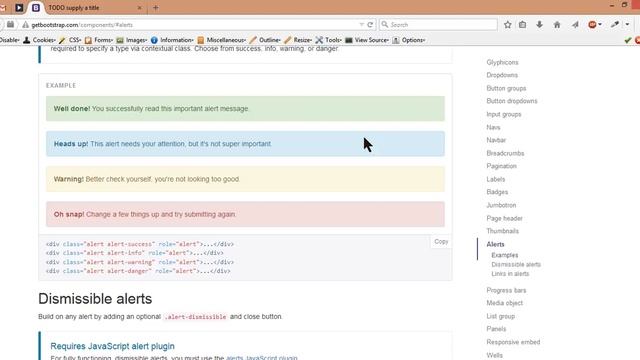The height and width of the screenshot is (360, 640).
Task: Go to List group in sidebar
Action: click(500, 316)
